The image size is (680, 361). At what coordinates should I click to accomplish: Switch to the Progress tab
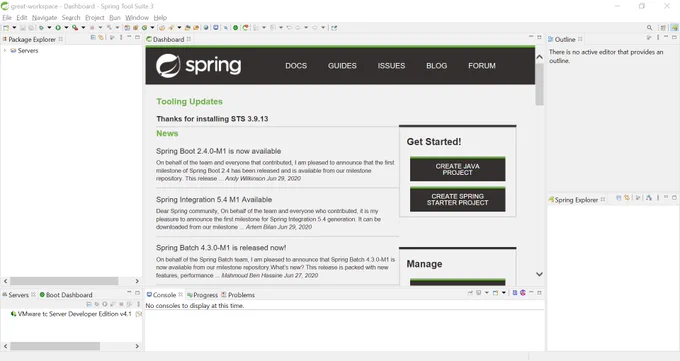(203, 295)
